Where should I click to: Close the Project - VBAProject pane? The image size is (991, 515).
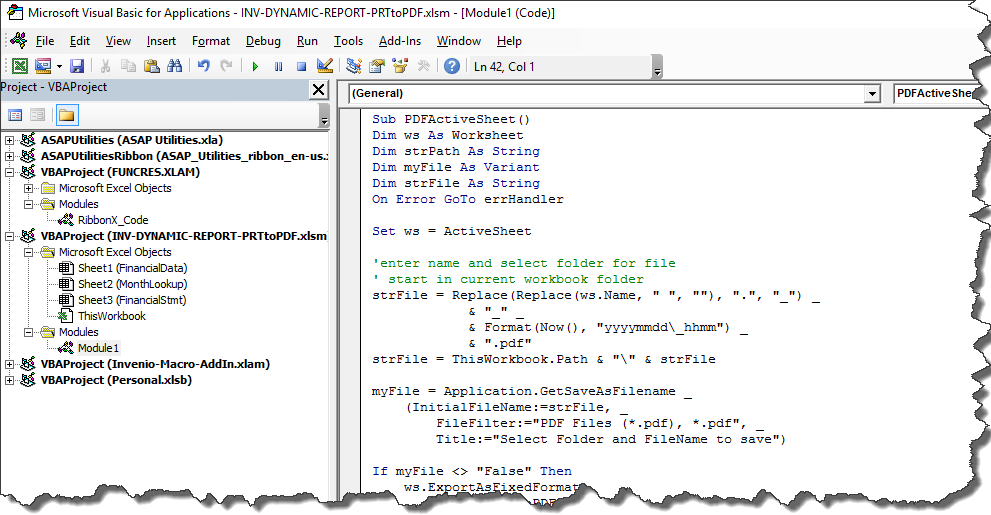coord(319,90)
